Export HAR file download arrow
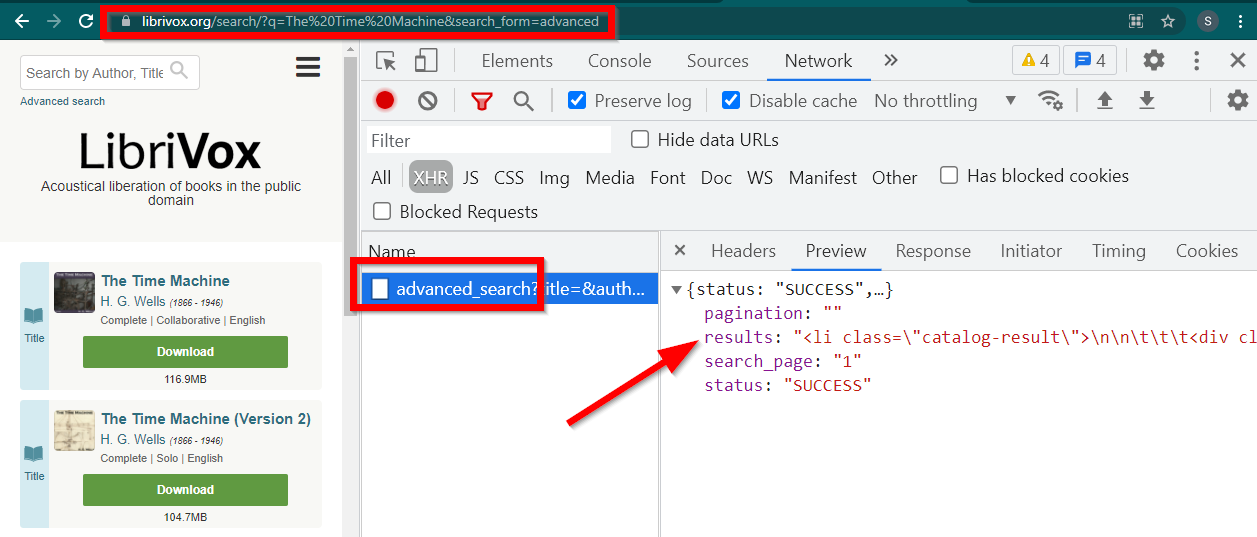This screenshot has height=537, width=1257. [1147, 100]
